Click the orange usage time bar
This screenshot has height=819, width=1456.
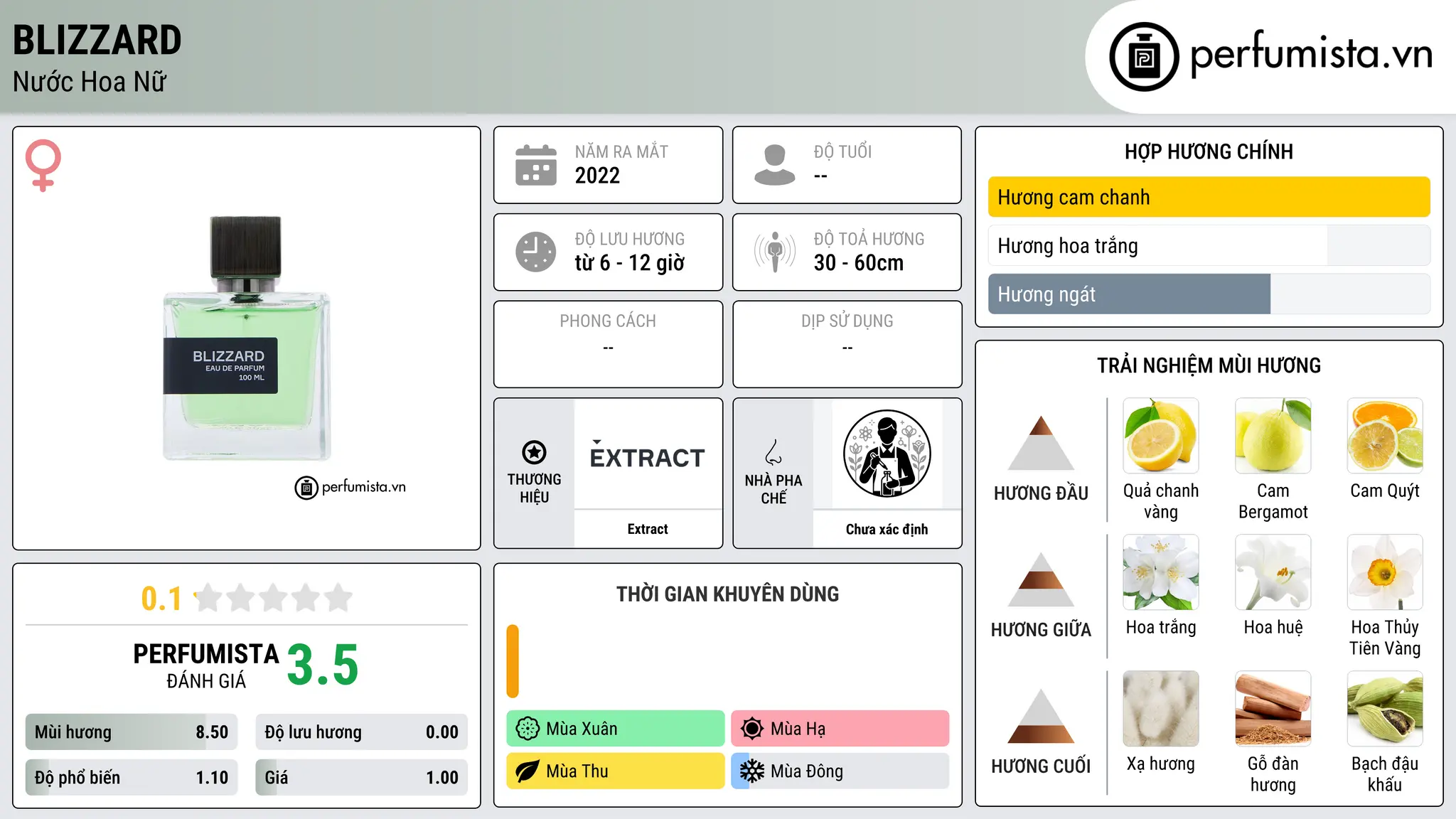tap(513, 661)
